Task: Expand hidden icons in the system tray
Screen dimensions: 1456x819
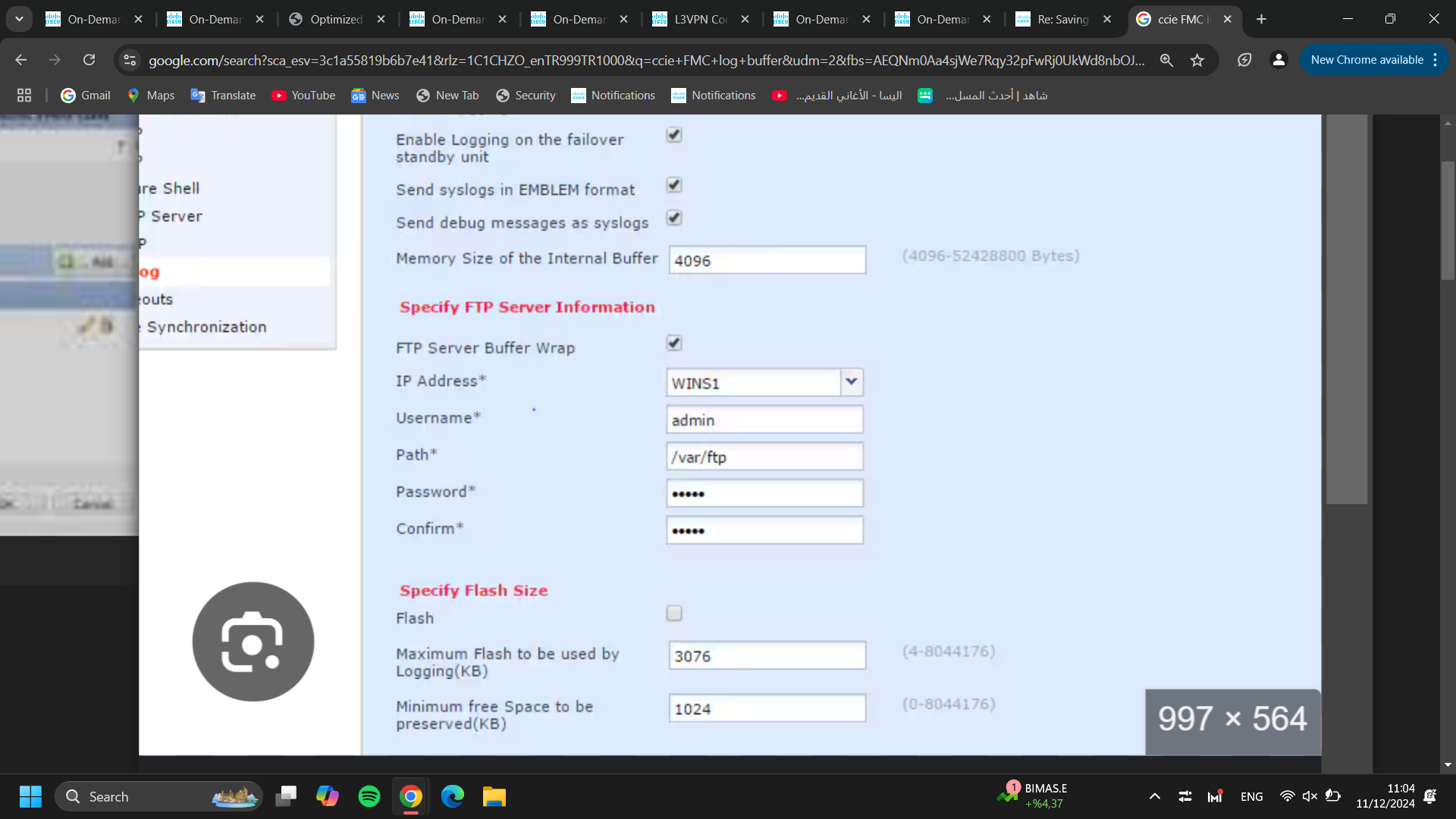Action: 1154,796
